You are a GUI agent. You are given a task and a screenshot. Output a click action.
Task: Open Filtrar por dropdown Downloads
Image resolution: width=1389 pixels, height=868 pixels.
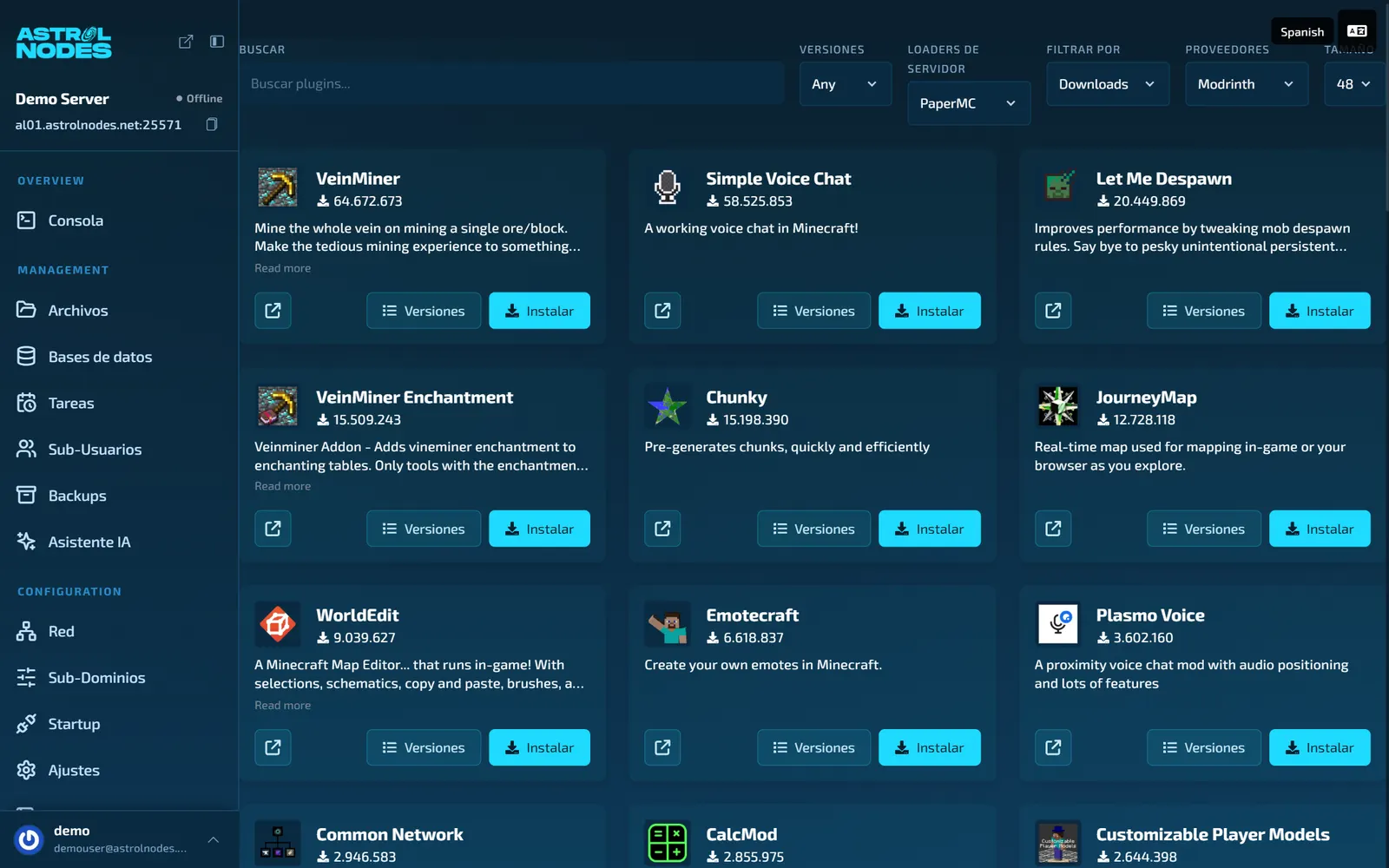(x=1108, y=83)
